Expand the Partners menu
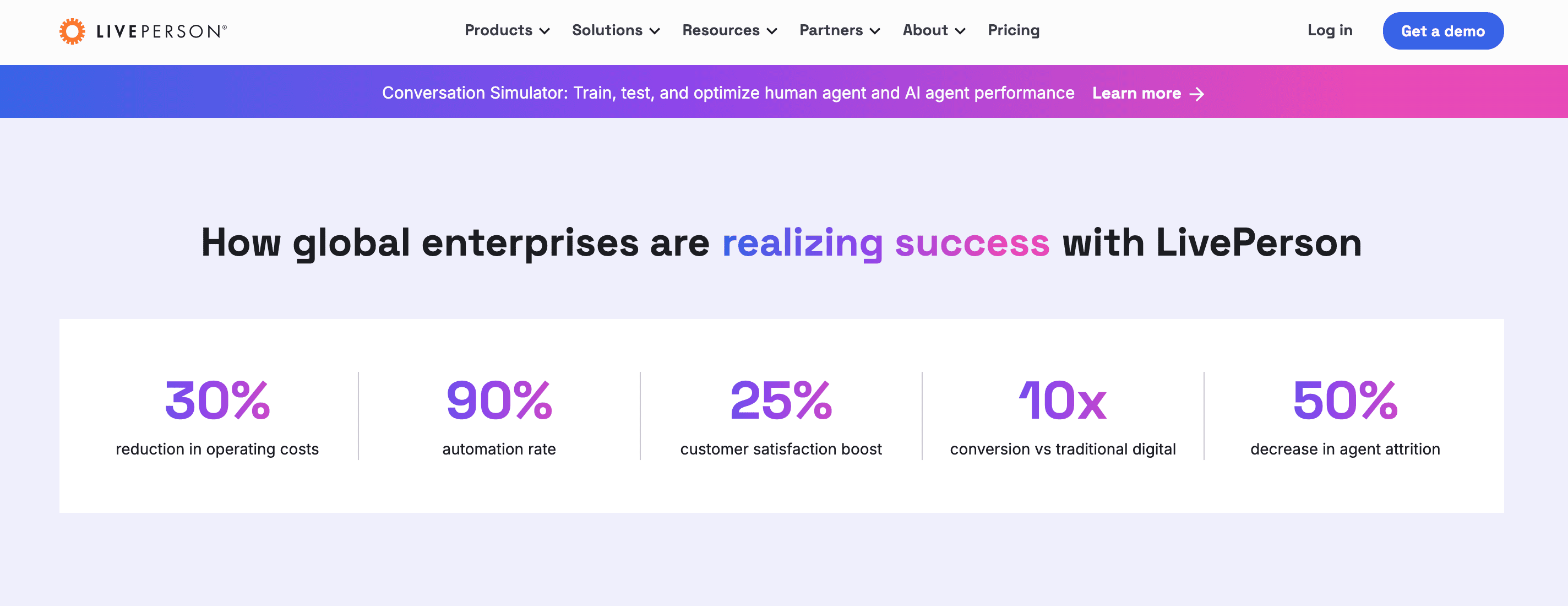The image size is (1568, 606). point(831,30)
